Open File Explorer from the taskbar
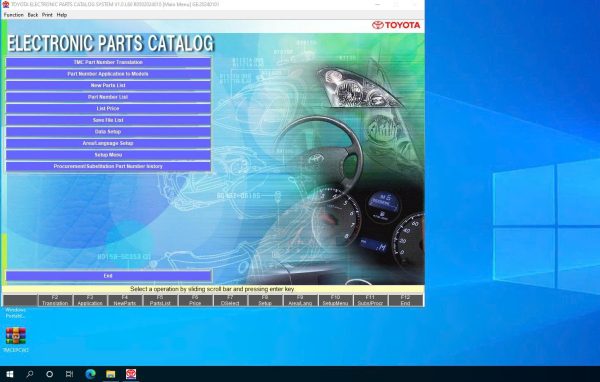Viewport: 600px width, 382px height. point(111,374)
